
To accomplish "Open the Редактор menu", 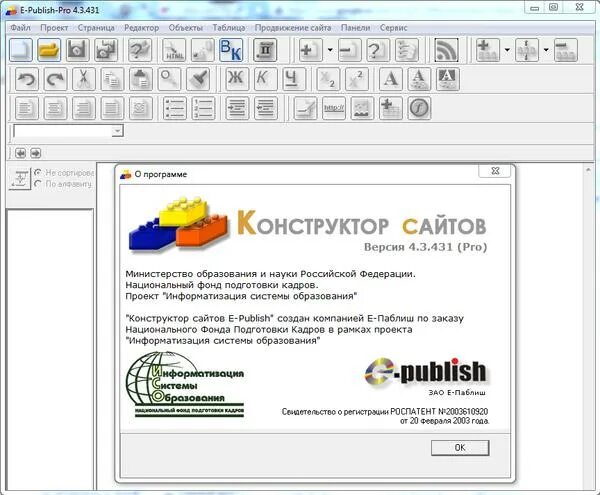I will (142, 28).
